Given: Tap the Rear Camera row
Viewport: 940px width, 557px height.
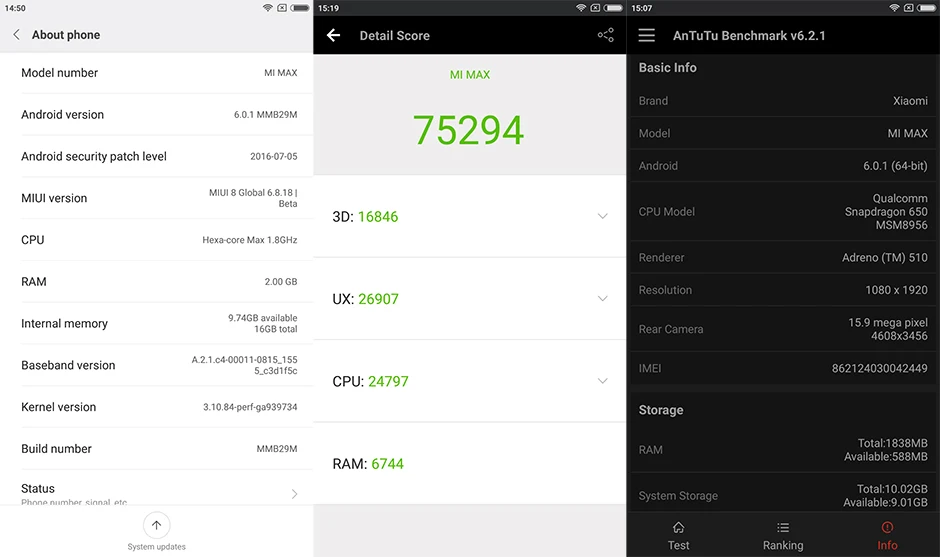Looking at the screenshot, I should [783, 329].
